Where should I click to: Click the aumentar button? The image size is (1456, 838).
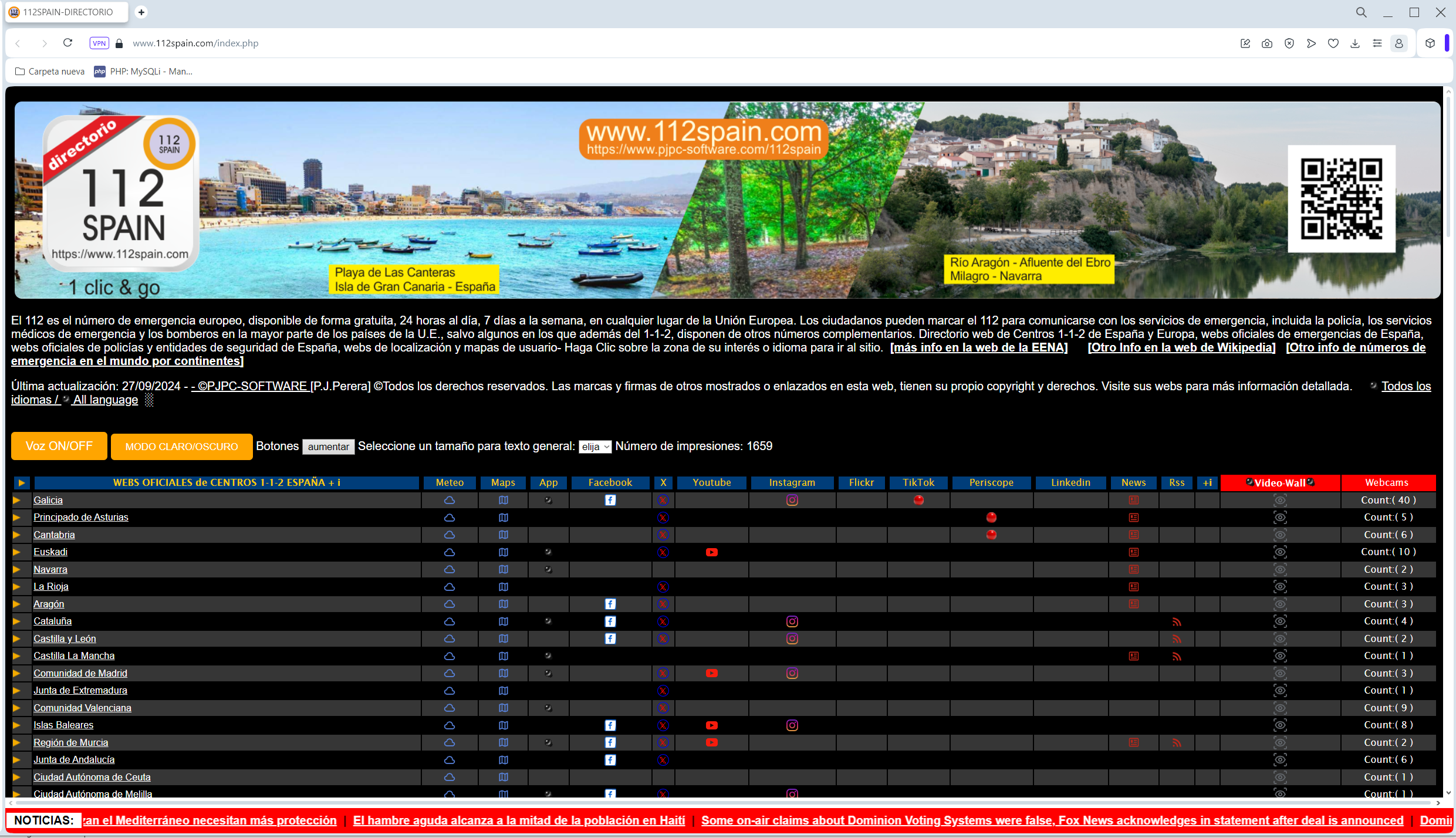(x=329, y=447)
